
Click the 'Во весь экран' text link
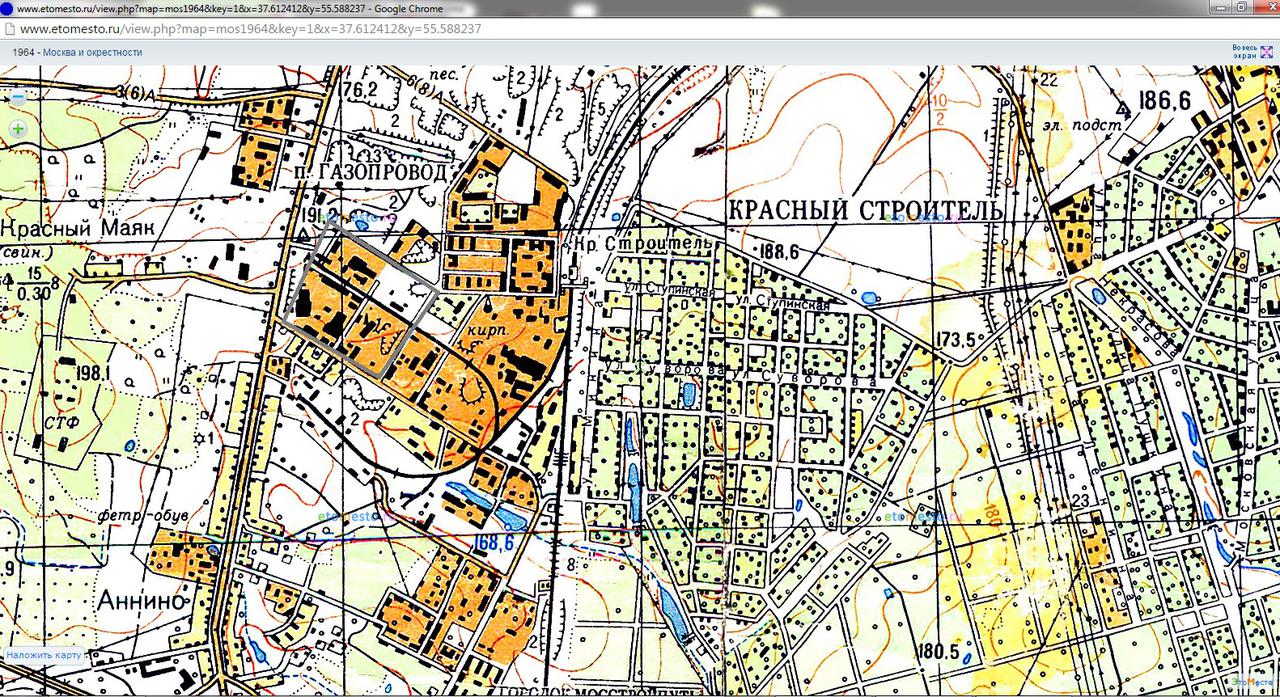click(x=1244, y=52)
